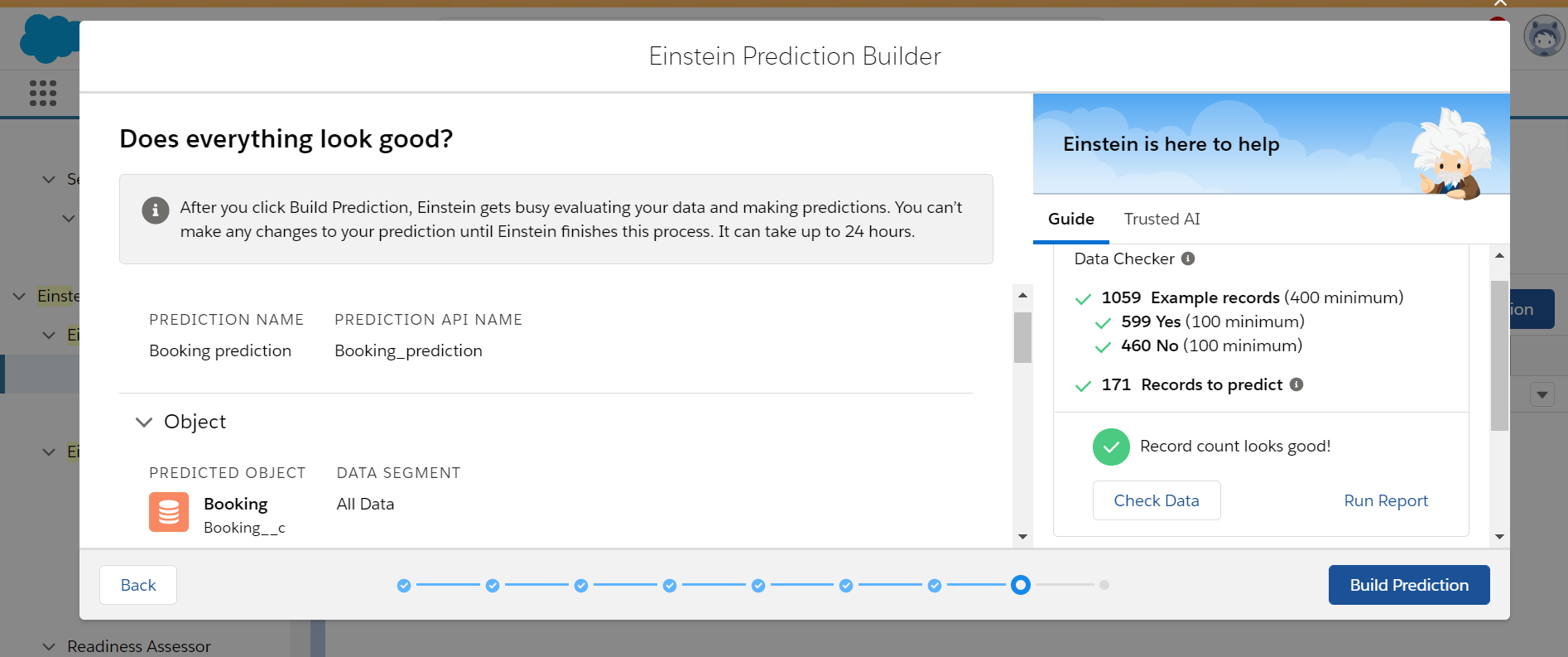The height and width of the screenshot is (657, 1568).
Task: Click the Data Checker info icon
Action: pos(1188,258)
